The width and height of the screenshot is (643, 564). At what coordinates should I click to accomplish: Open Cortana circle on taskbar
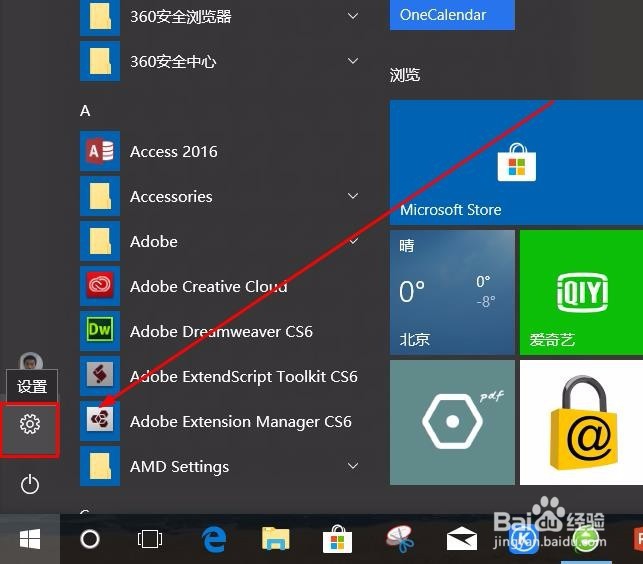(90, 539)
